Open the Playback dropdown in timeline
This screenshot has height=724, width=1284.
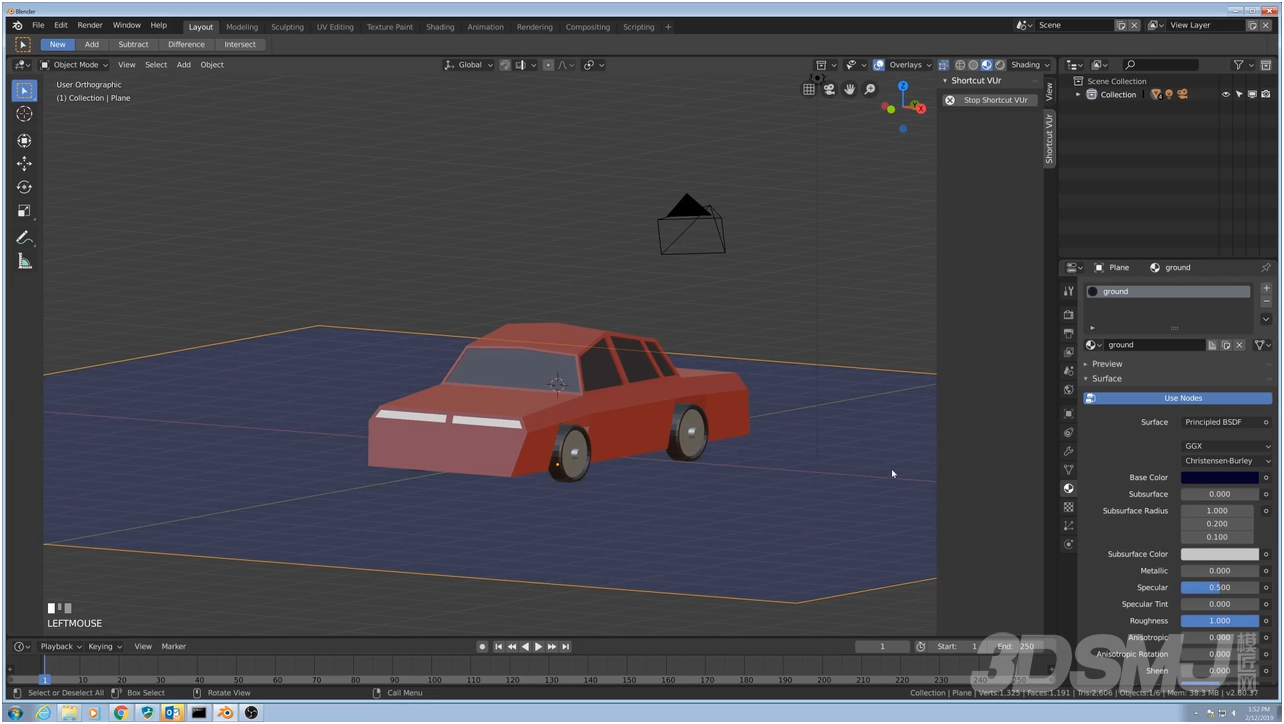60,647
